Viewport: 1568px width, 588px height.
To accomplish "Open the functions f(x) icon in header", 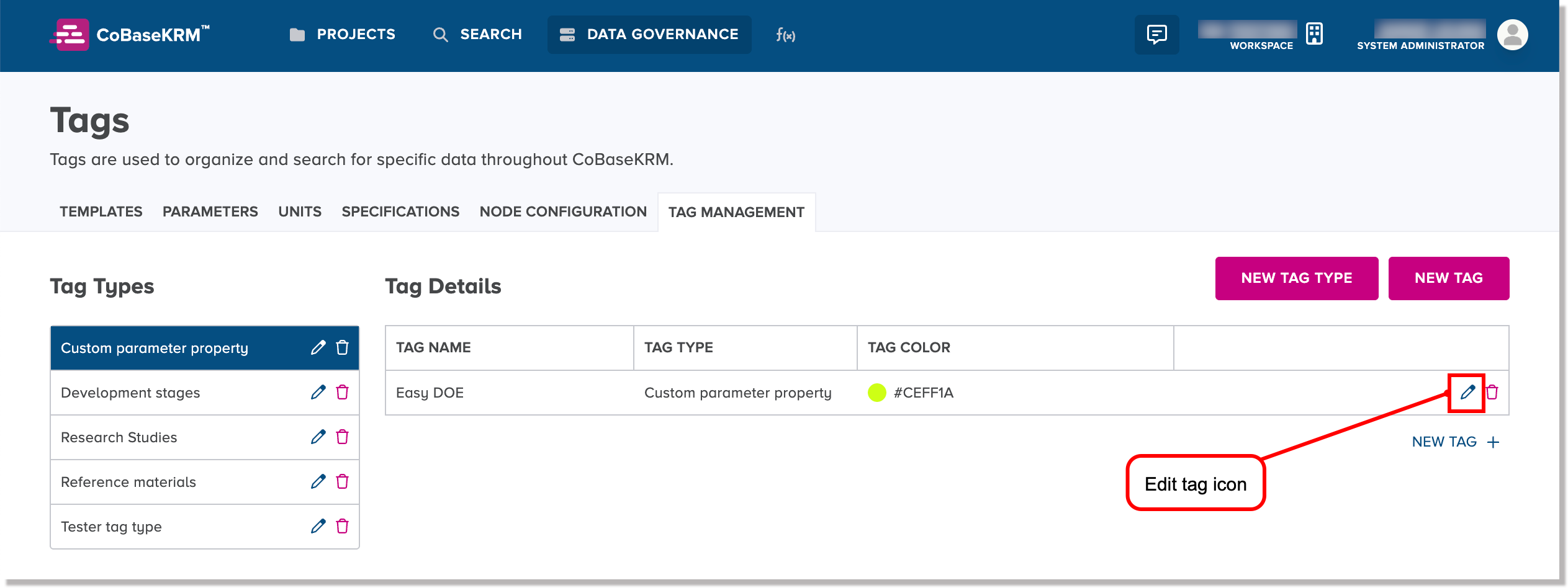I will click(x=785, y=35).
